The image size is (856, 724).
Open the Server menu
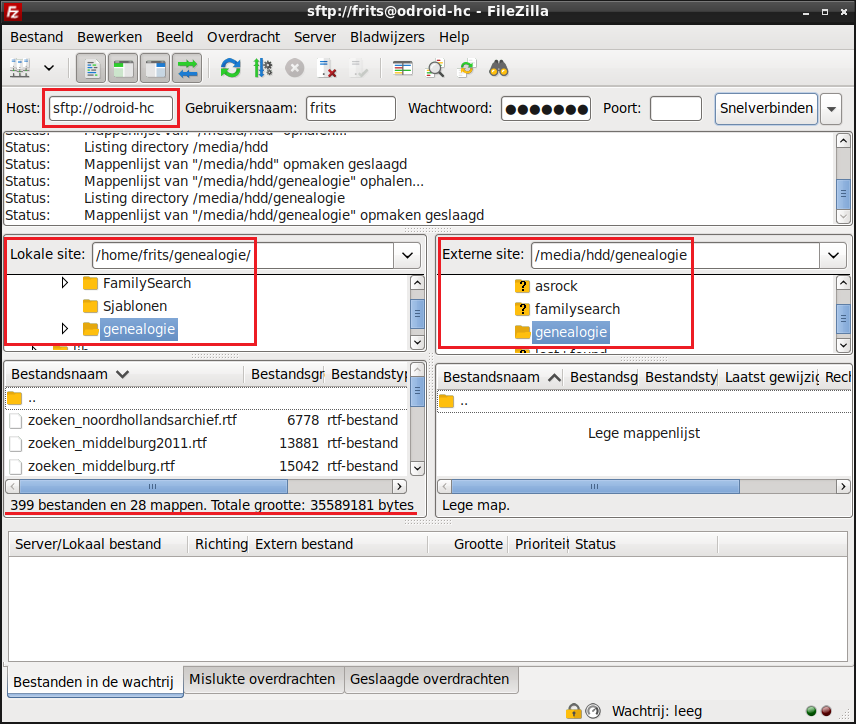(x=315, y=37)
